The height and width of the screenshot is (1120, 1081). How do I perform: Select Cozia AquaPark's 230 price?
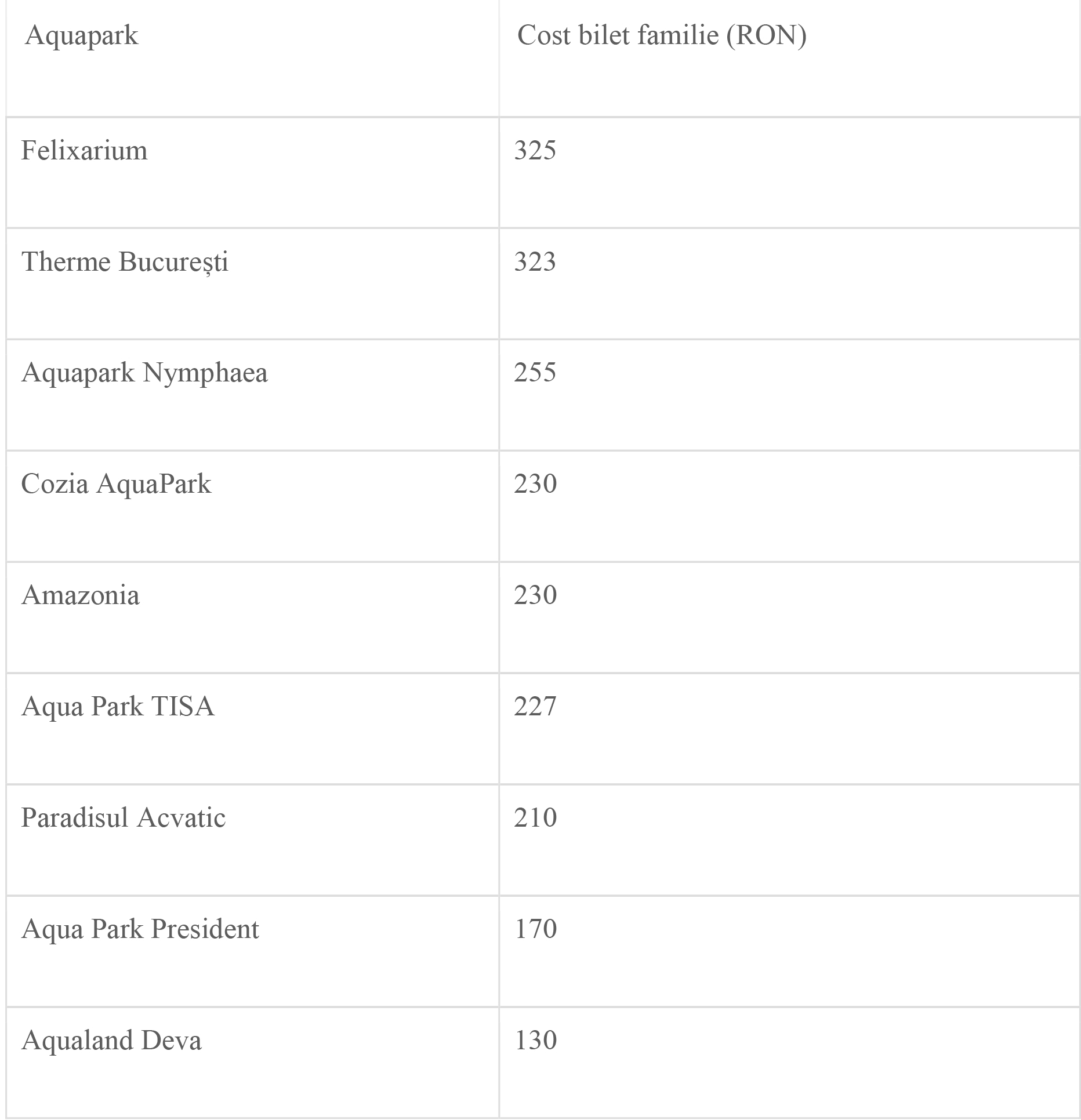tap(535, 484)
